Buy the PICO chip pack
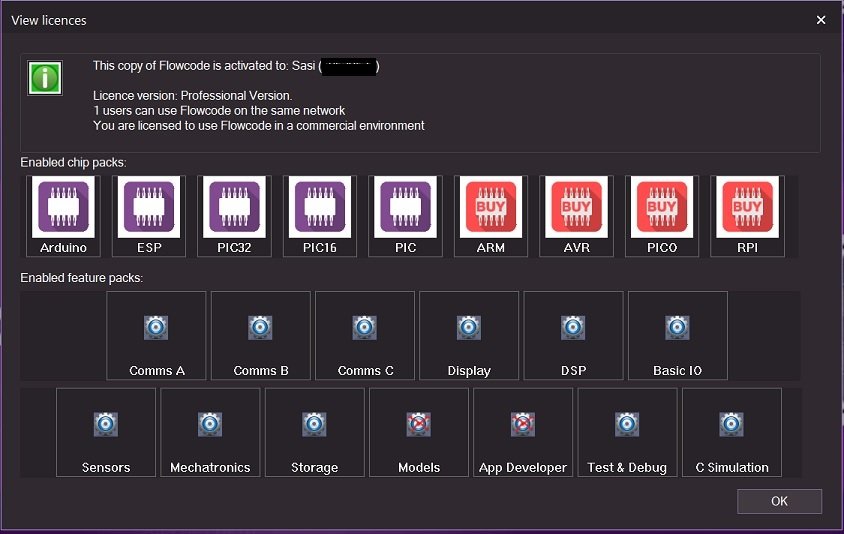 pos(662,208)
